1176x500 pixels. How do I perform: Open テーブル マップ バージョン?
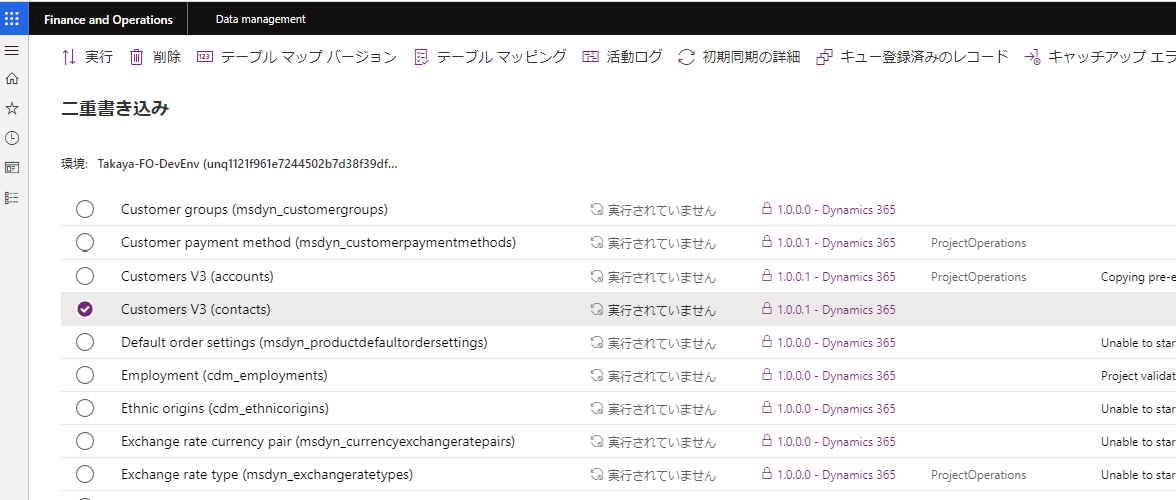tap(296, 57)
